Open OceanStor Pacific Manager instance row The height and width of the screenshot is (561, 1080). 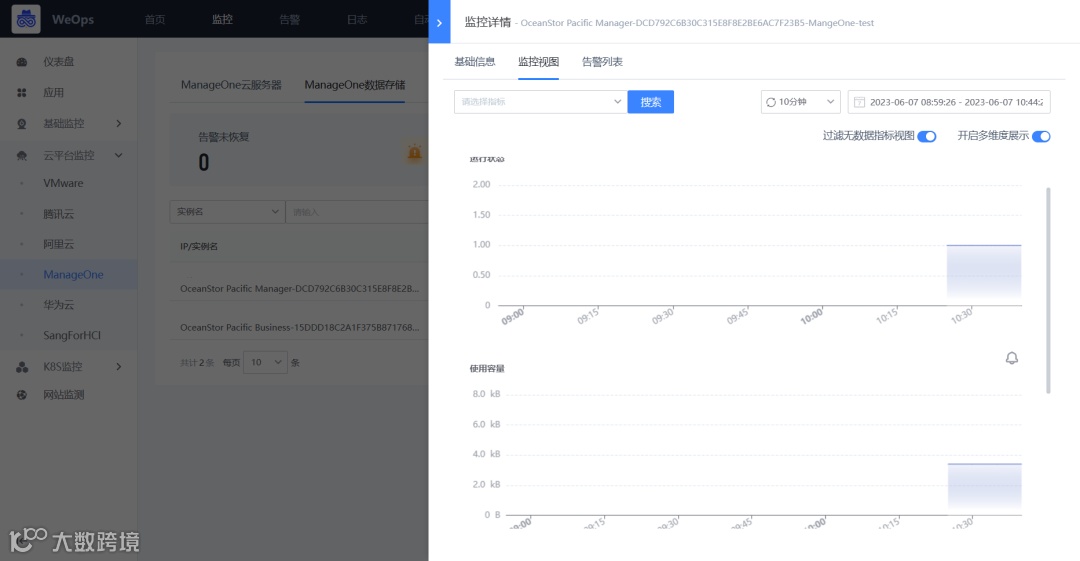click(299, 289)
